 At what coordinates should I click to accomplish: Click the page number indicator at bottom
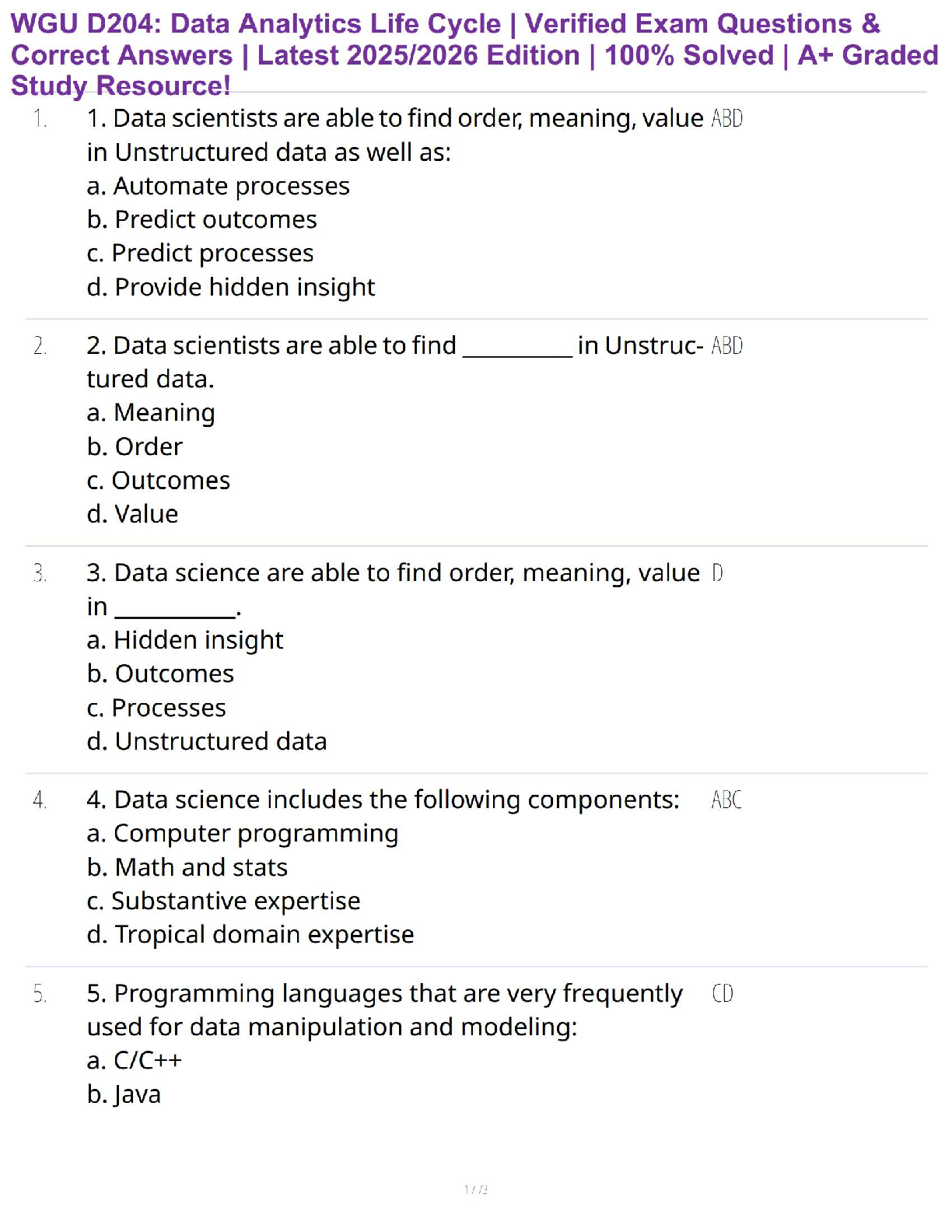click(x=476, y=1189)
